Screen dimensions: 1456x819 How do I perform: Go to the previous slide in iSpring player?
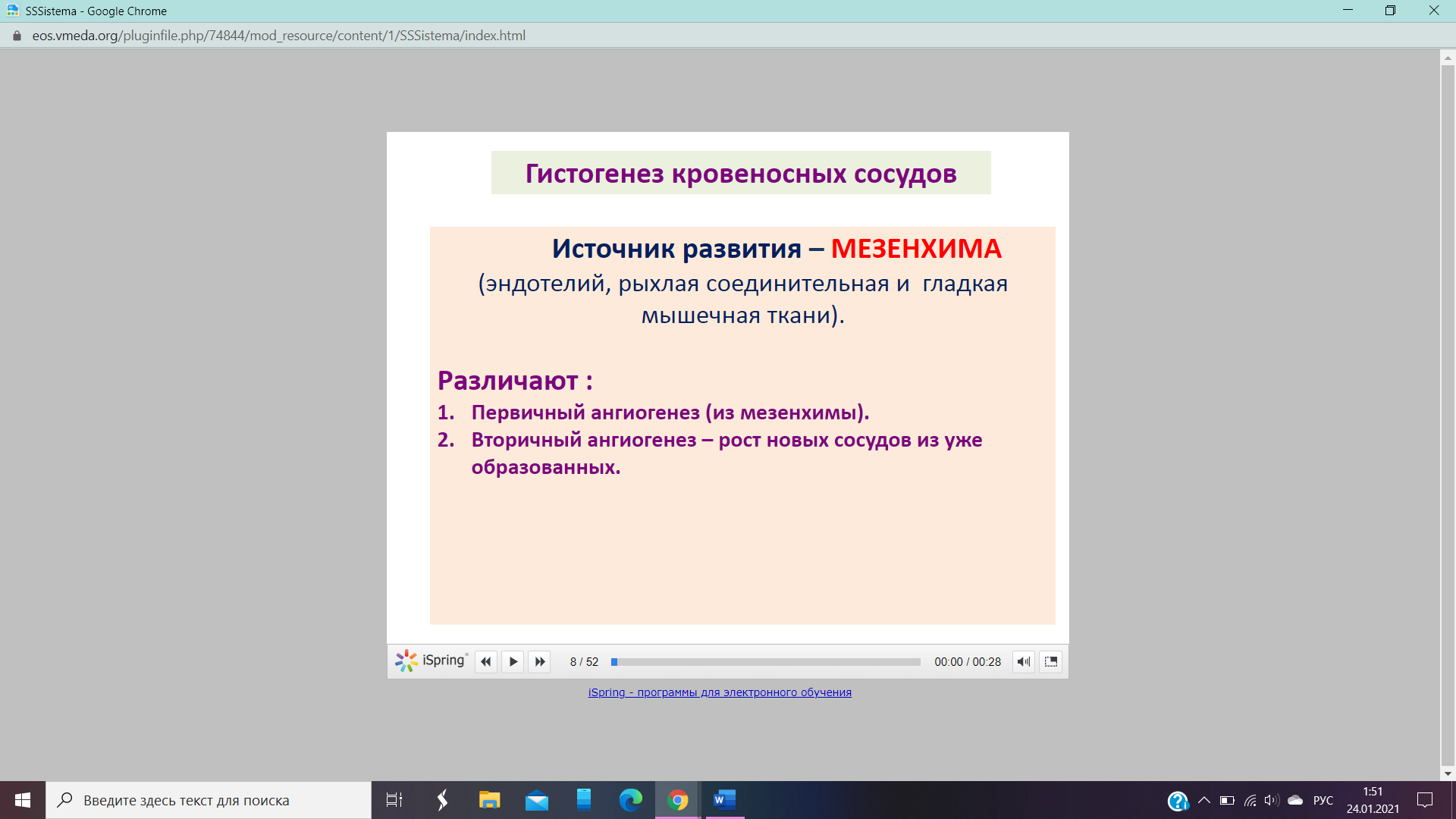click(x=486, y=662)
